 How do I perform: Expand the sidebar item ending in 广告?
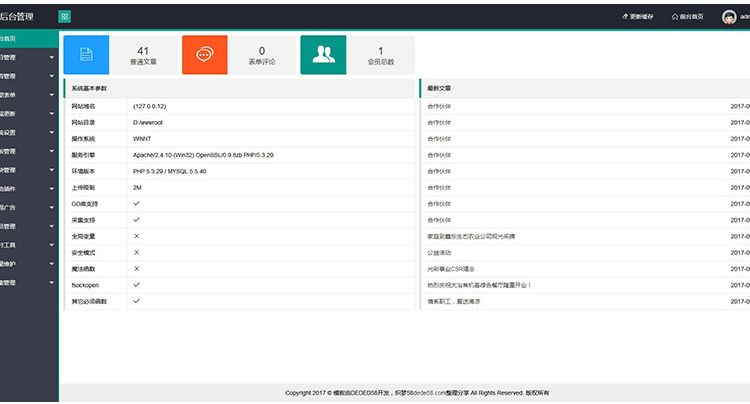(x=29, y=207)
